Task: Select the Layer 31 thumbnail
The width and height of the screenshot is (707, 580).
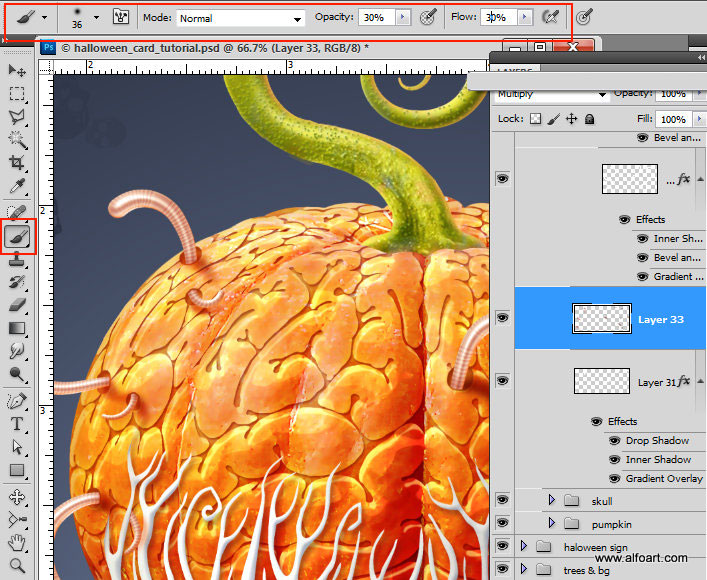Action: 601,381
